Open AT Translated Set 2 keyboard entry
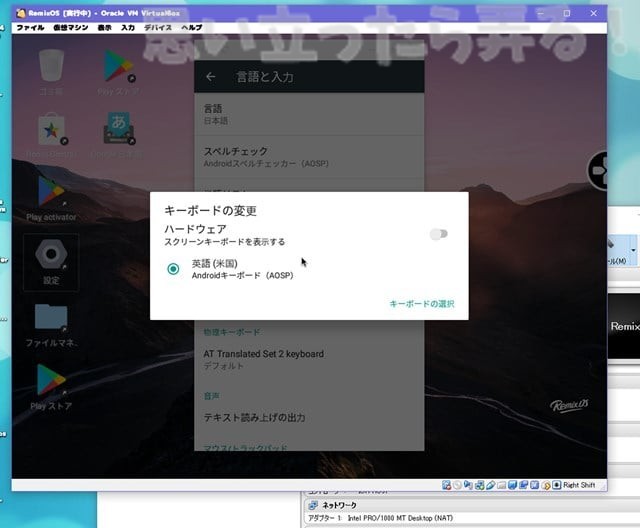 pos(309,359)
